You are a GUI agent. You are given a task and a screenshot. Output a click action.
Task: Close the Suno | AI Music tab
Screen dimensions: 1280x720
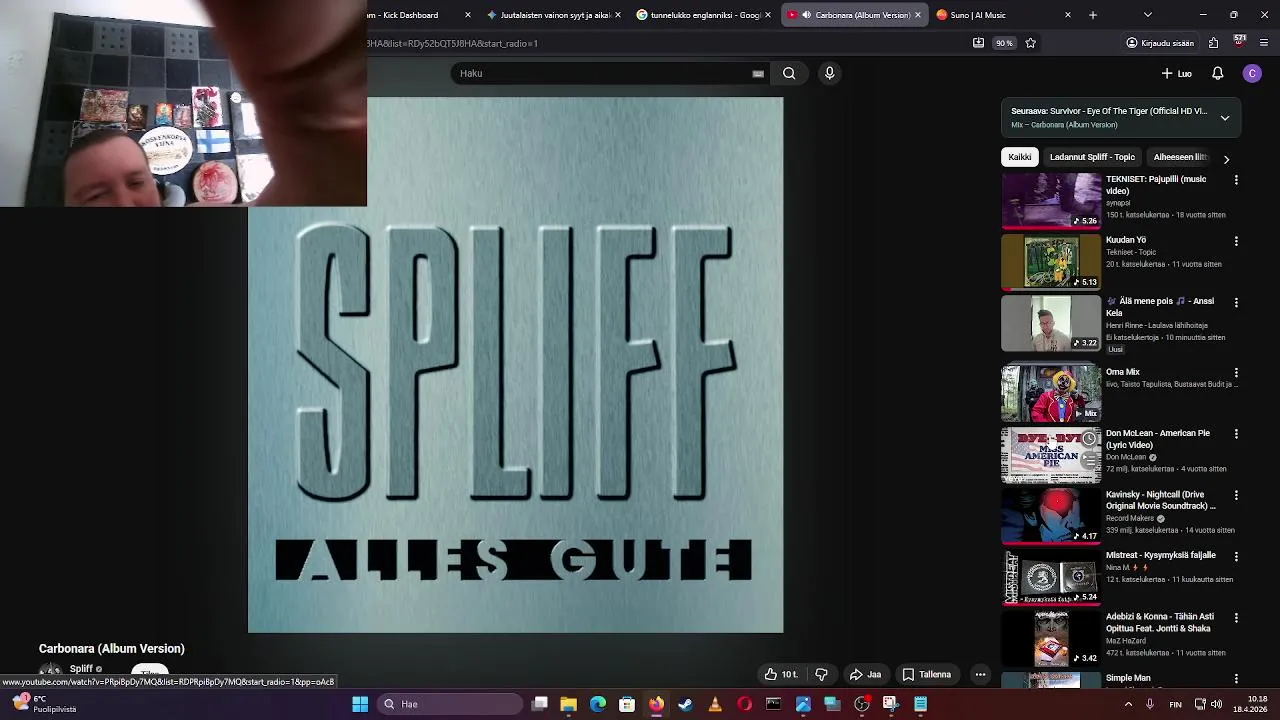tap(1067, 15)
